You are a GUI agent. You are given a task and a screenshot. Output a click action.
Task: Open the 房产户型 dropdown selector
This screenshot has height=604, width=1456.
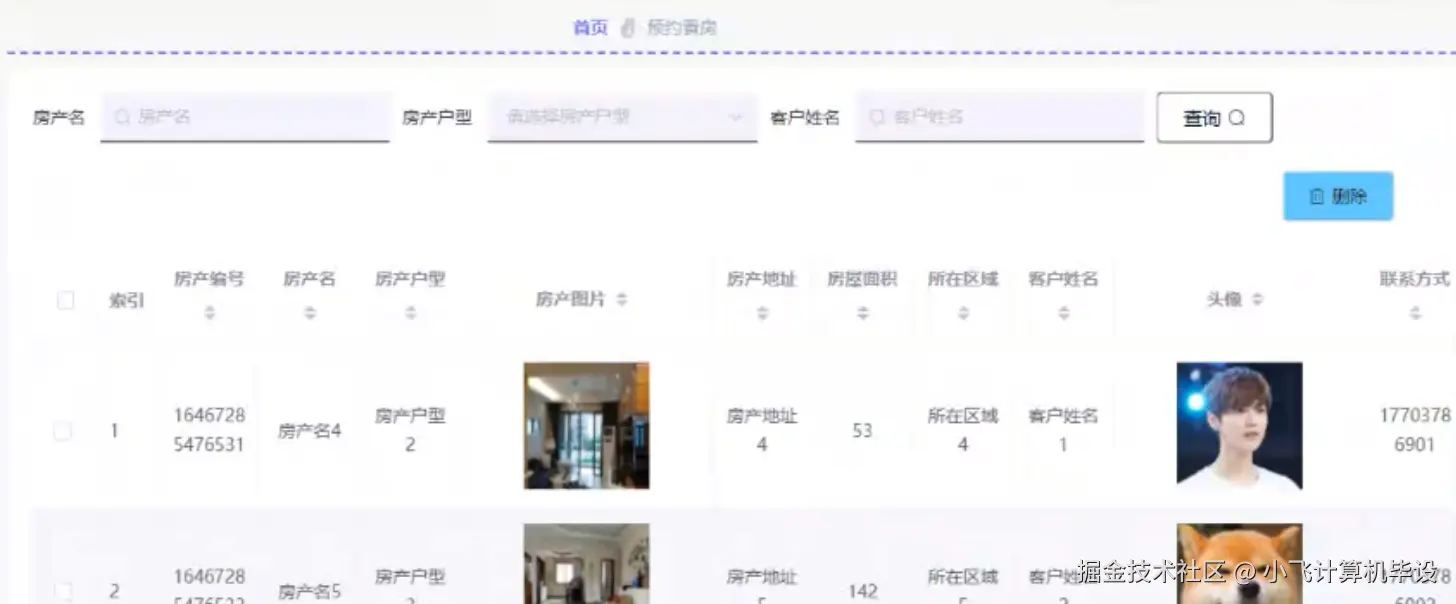(622, 117)
